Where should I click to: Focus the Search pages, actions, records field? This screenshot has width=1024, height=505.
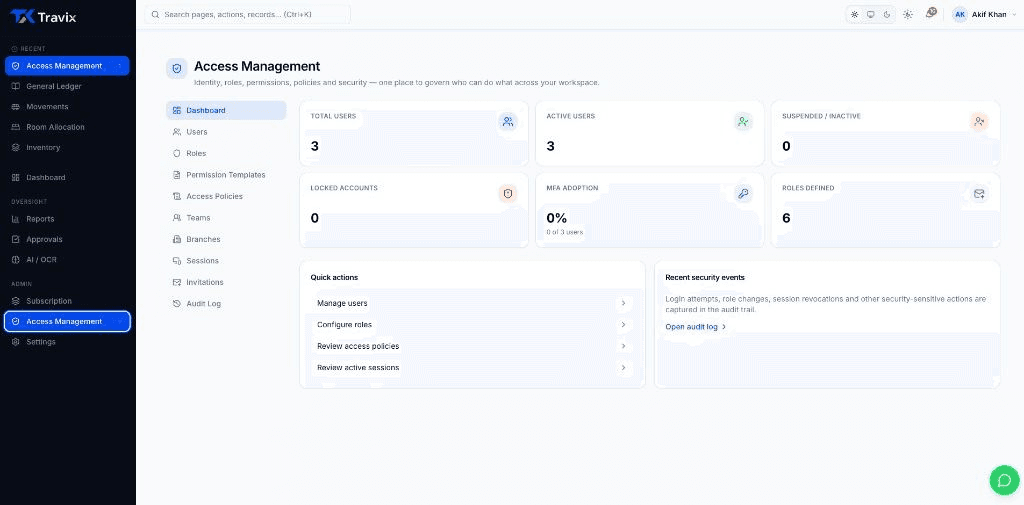248,14
